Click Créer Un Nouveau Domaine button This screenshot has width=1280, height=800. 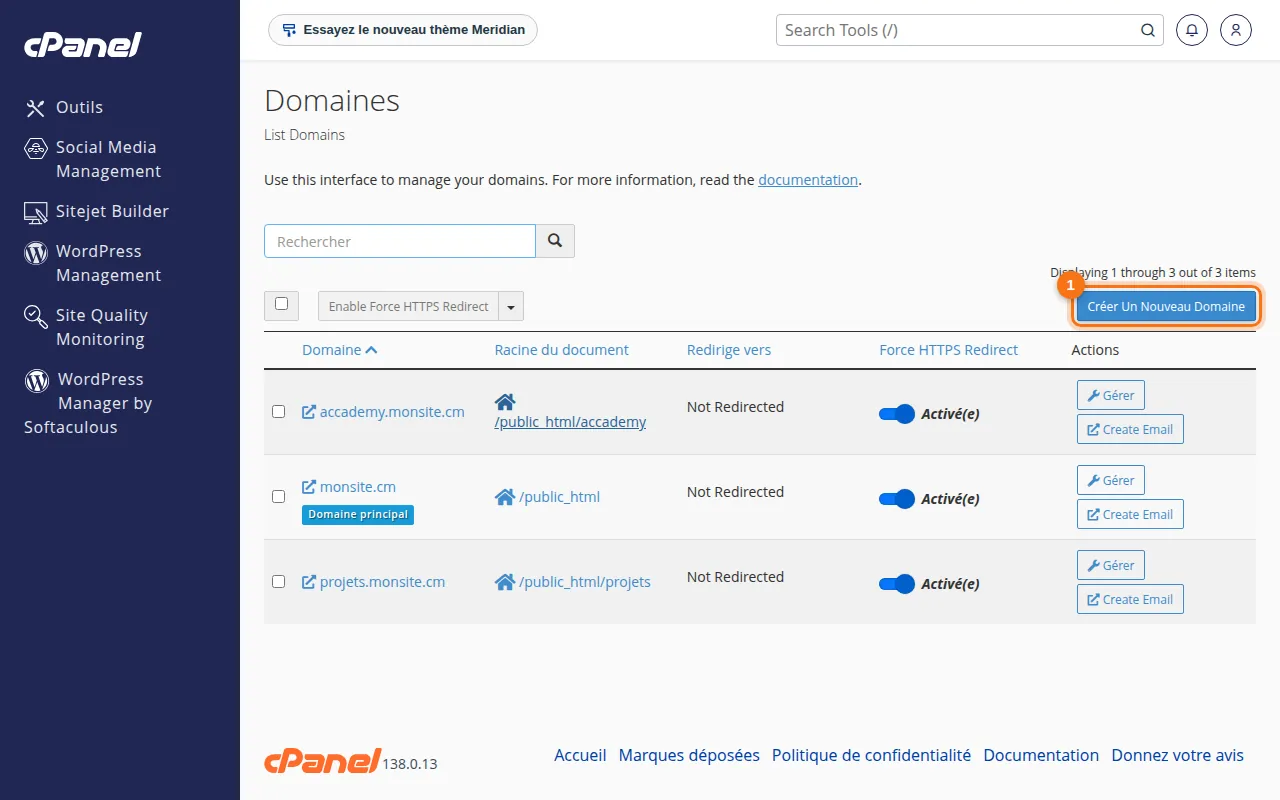click(x=1166, y=306)
